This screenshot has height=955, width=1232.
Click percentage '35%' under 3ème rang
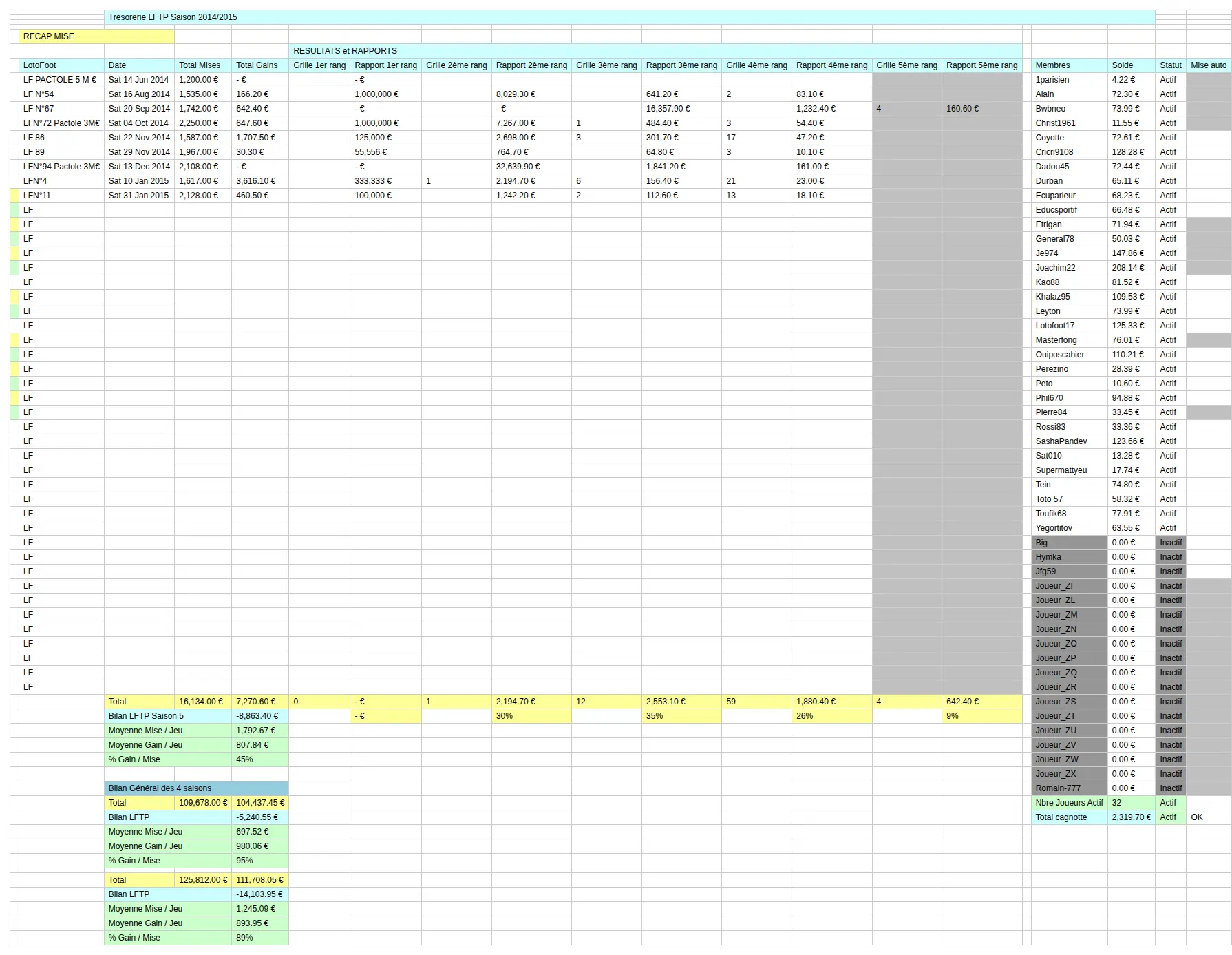pos(682,716)
